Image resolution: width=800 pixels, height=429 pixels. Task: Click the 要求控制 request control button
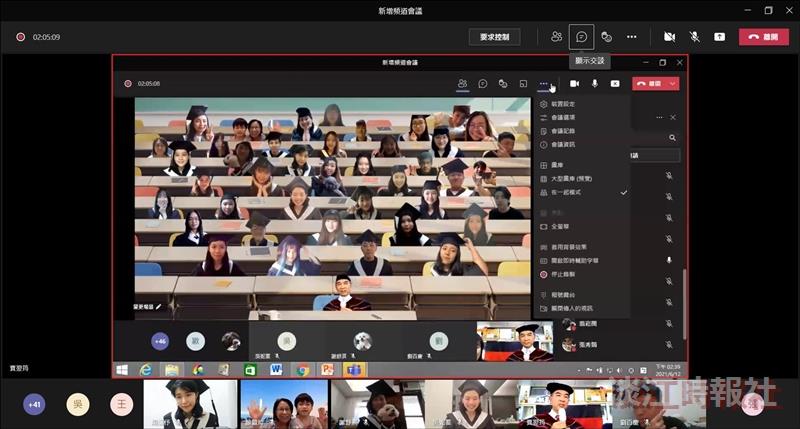coord(494,37)
